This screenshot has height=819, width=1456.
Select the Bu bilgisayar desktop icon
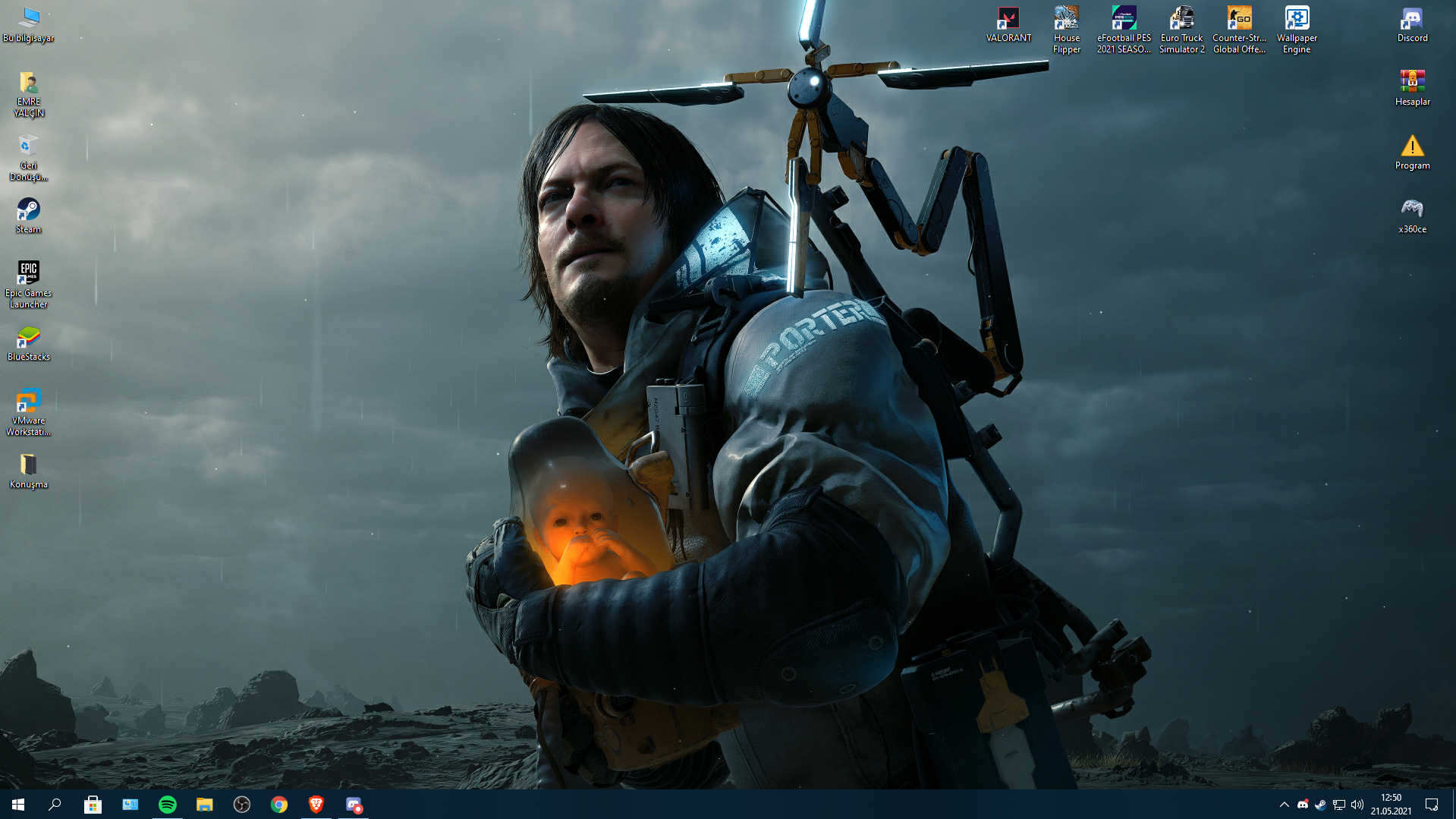pos(29,25)
